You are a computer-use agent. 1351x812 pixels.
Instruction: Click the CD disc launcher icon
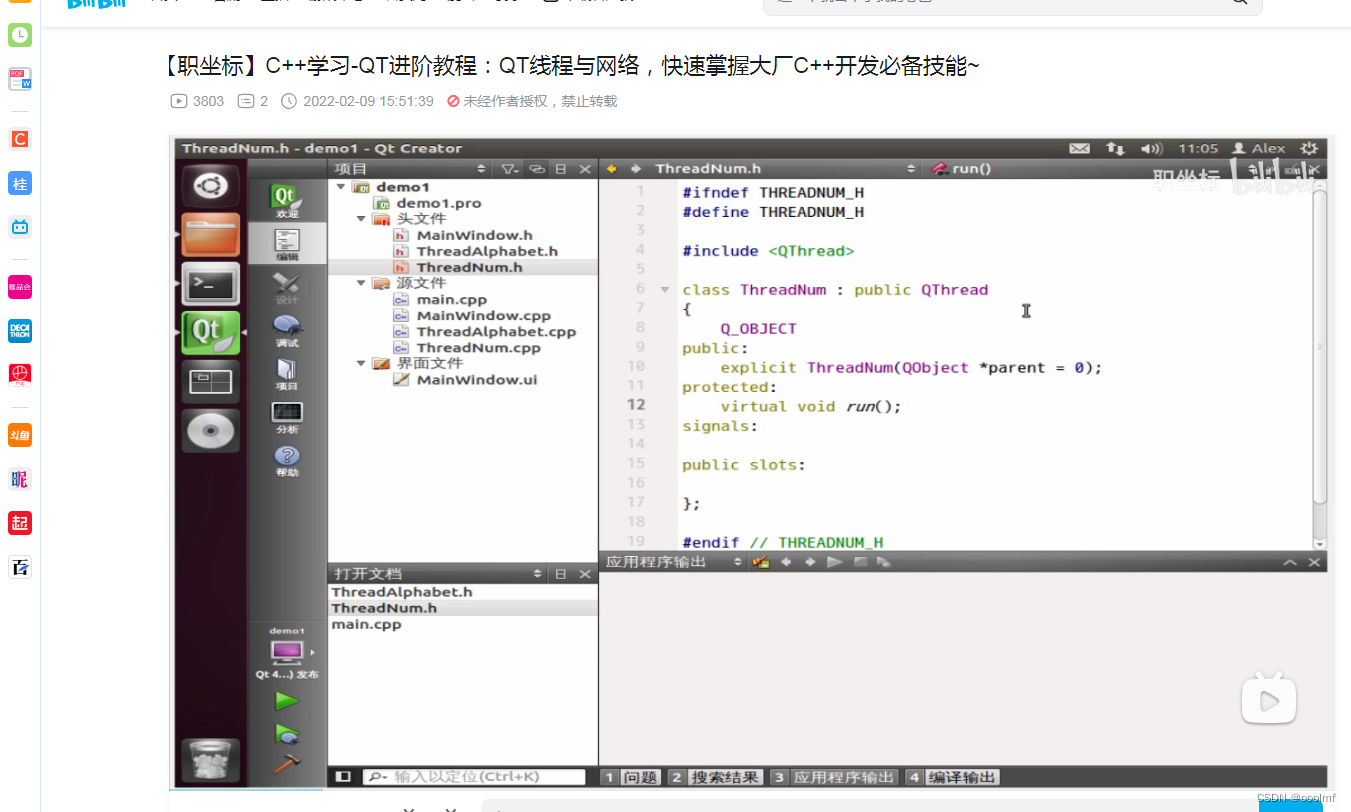(x=210, y=431)
